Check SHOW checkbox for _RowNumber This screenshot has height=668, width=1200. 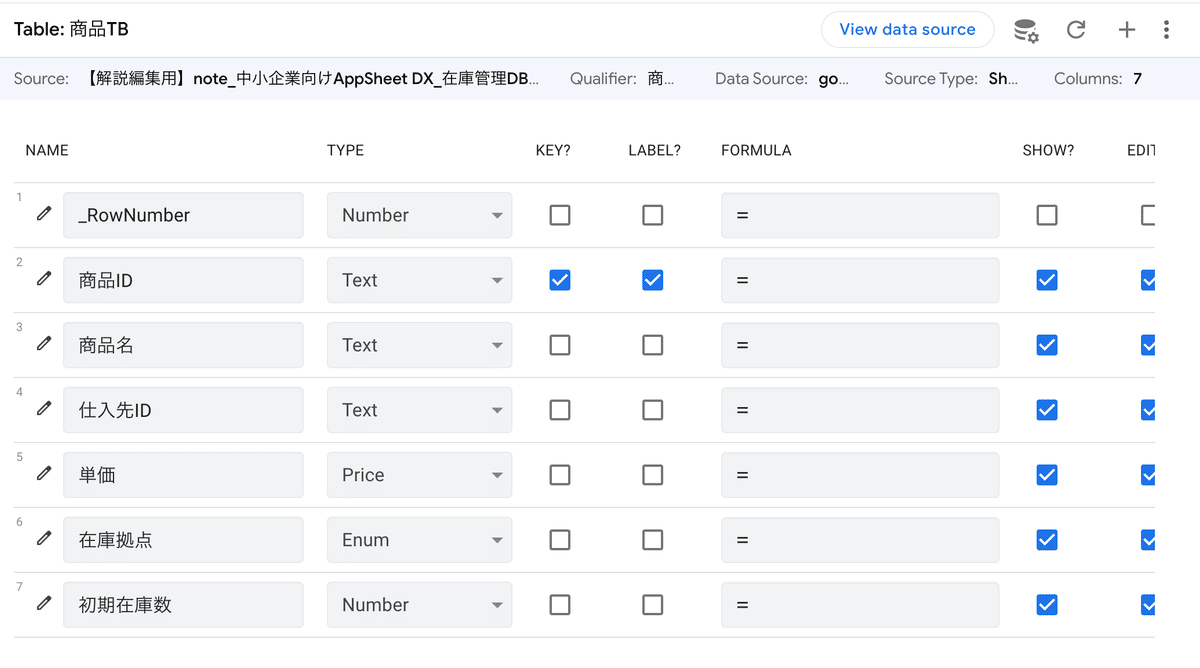point(1047,215)
